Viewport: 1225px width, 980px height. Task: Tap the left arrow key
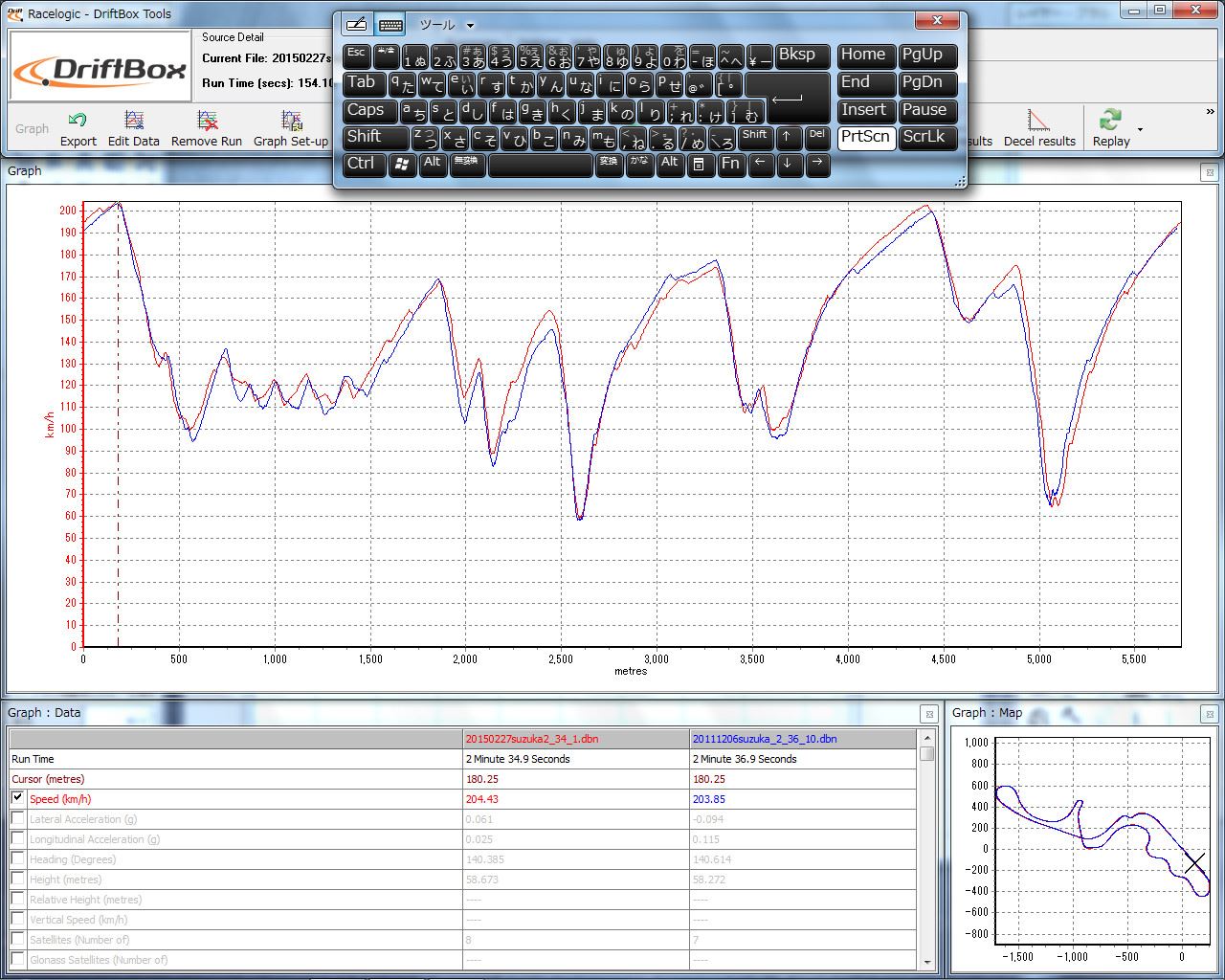click(760, 164)
